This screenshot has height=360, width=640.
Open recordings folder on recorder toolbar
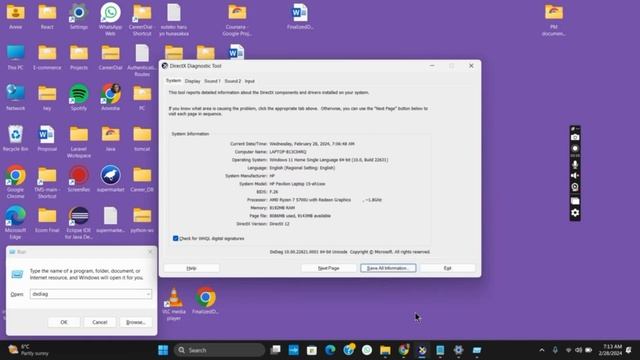tap(575, 201)
